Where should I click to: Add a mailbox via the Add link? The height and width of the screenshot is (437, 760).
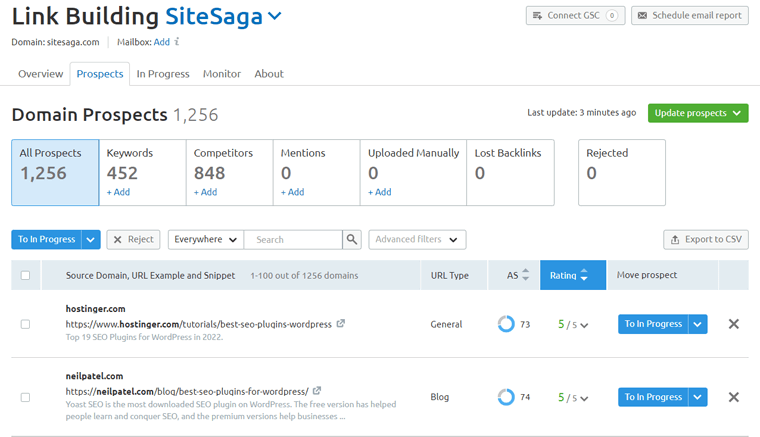[161, 42]
